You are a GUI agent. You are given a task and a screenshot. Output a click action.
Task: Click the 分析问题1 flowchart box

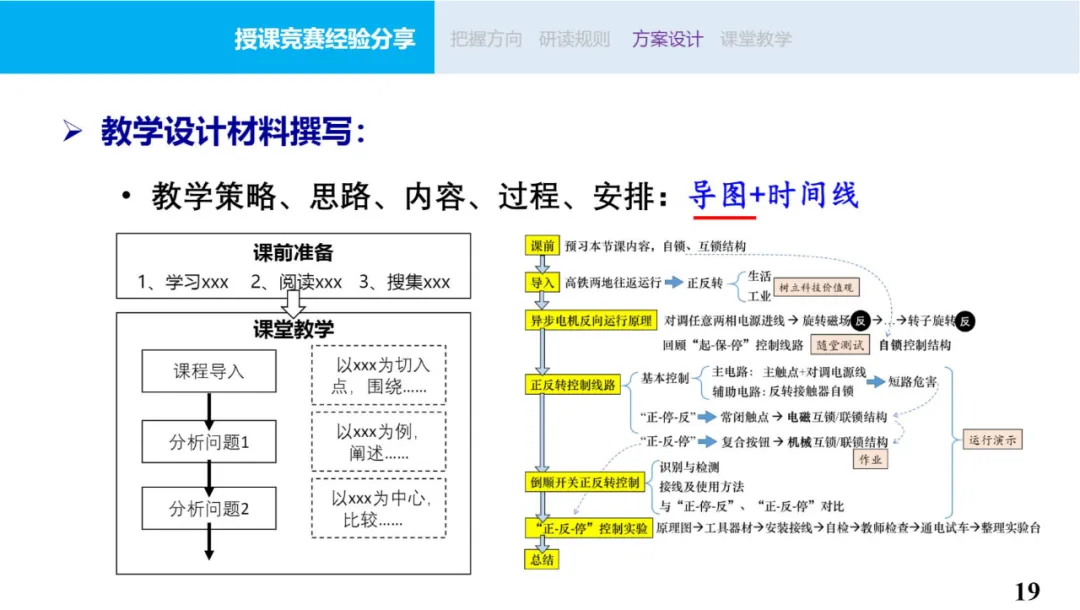(x=209, y=441)
